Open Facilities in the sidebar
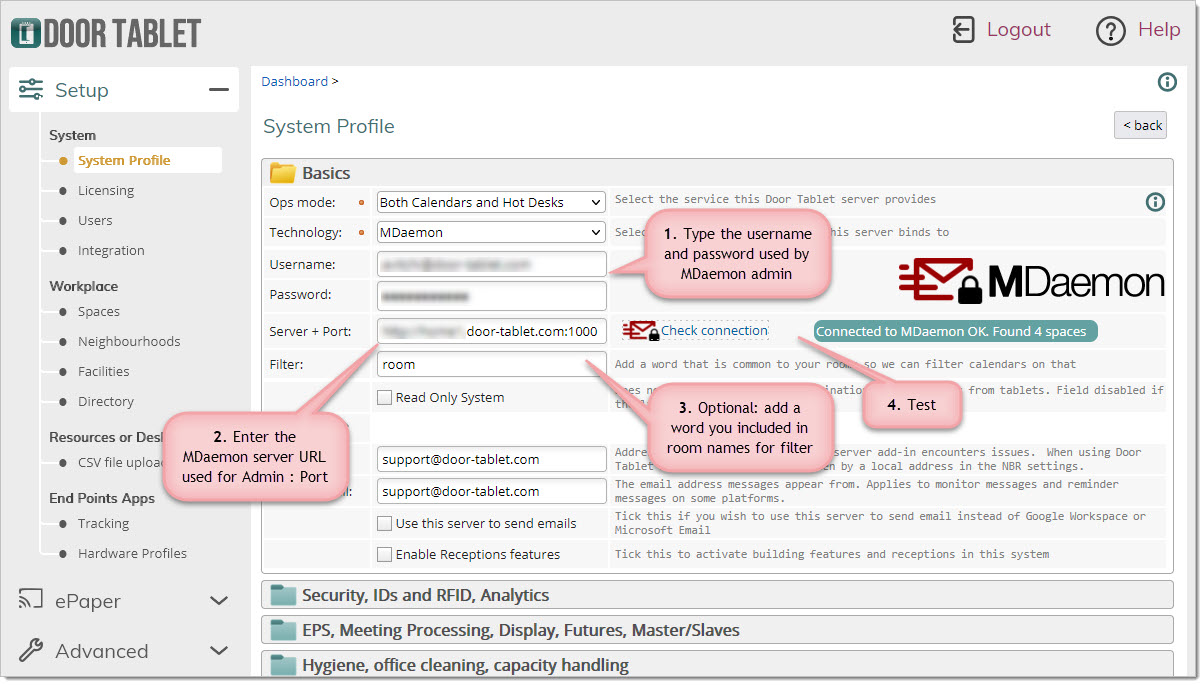 point(105,371)
